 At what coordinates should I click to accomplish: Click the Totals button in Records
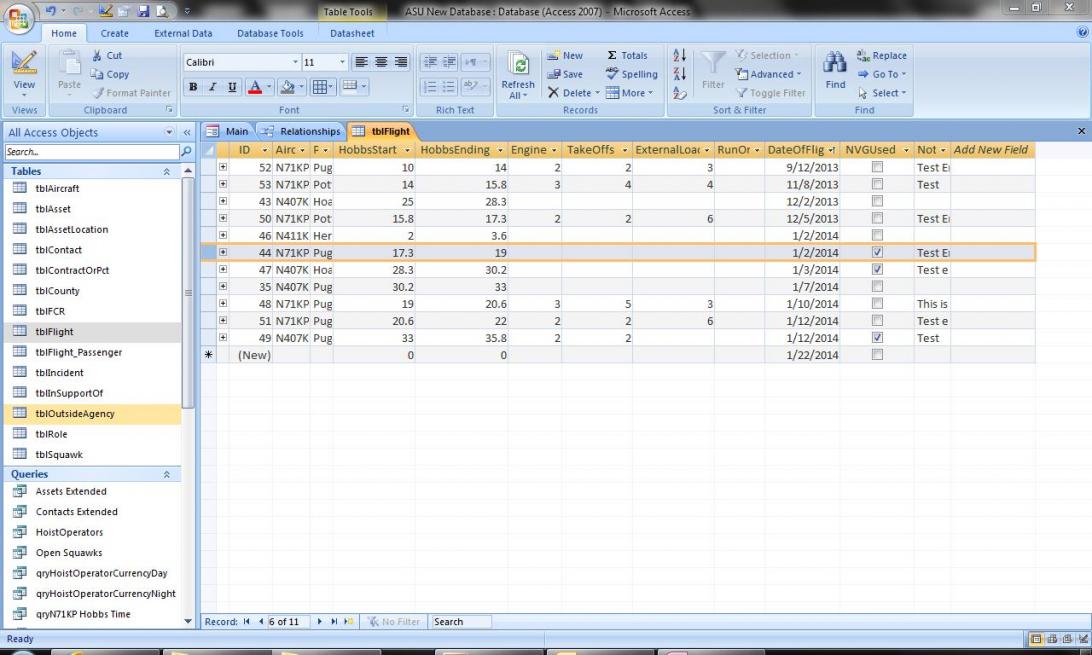tap(627, 56)
